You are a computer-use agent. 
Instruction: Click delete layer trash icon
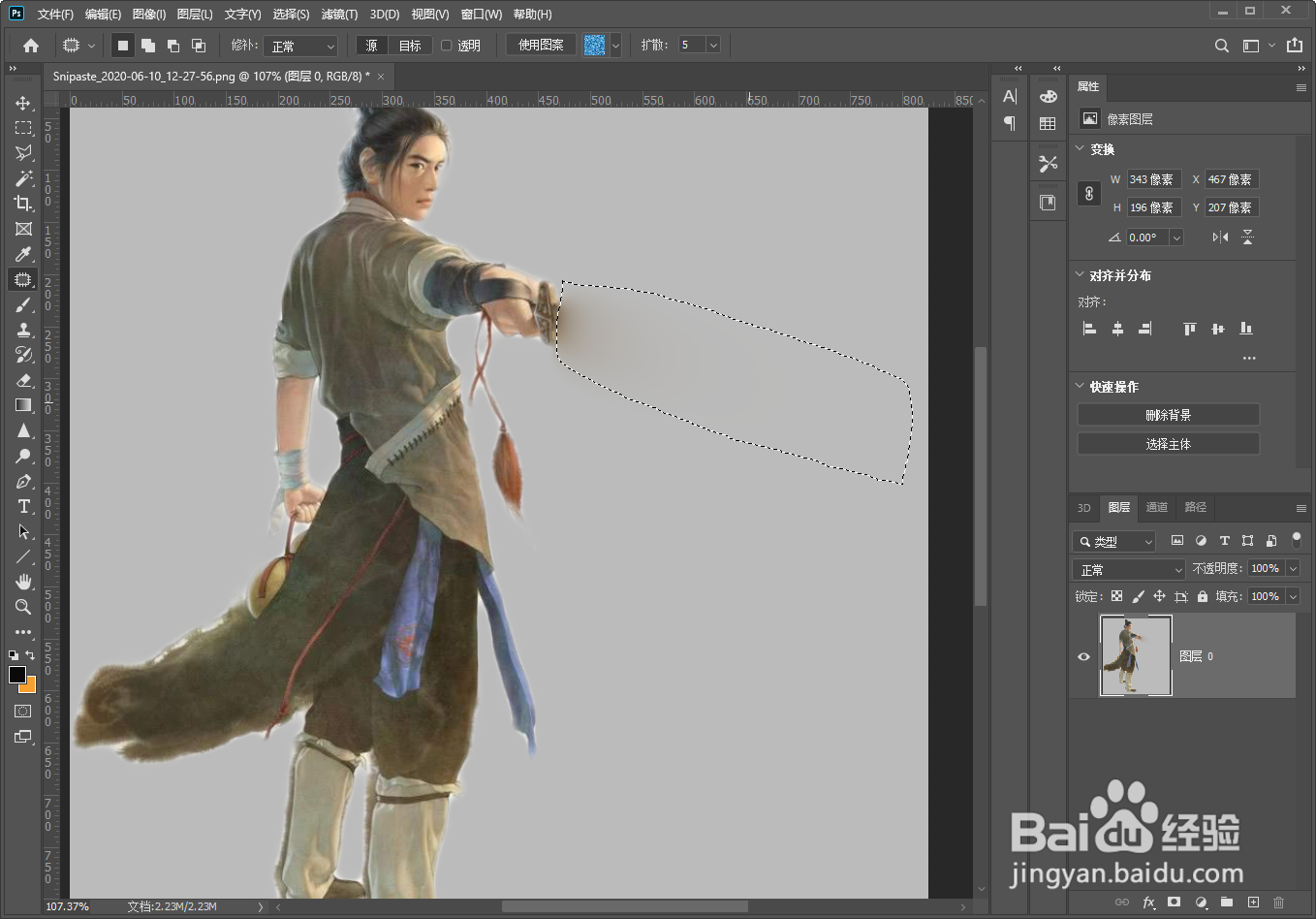1278,902
